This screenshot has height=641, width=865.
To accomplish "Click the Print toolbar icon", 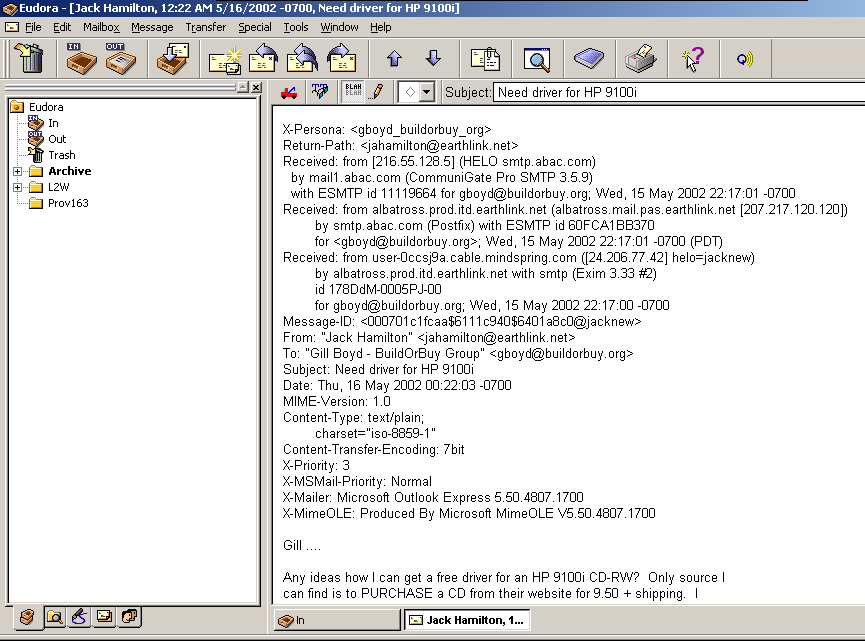I will [x=640, y=58].
